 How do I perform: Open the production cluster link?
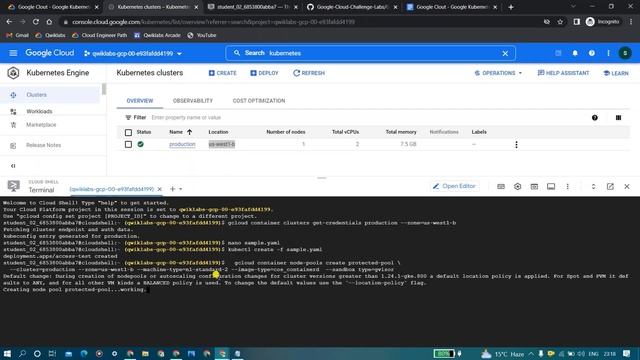[x=182, y=144]
